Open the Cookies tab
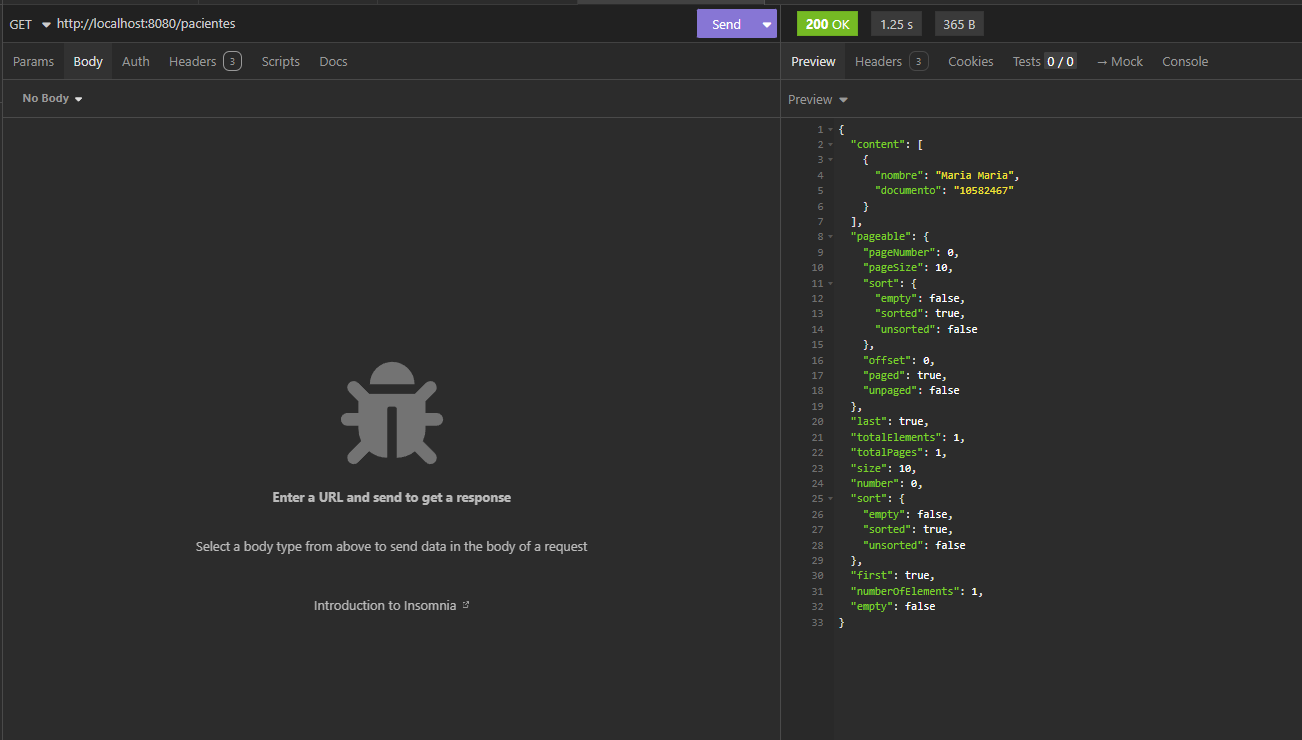 coord(971,61)
